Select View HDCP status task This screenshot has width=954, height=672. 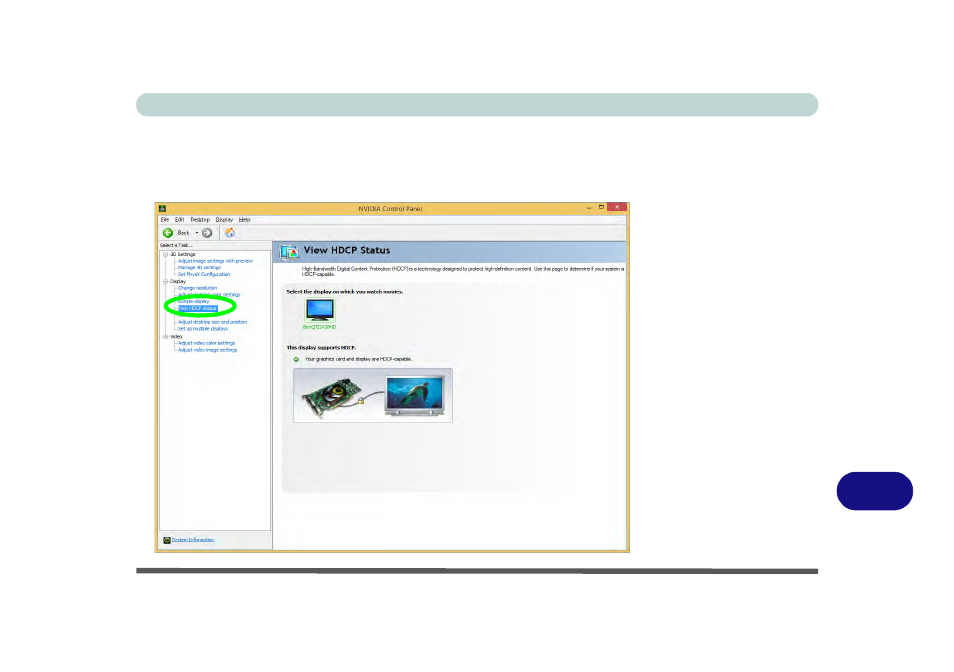pos(197,308)
